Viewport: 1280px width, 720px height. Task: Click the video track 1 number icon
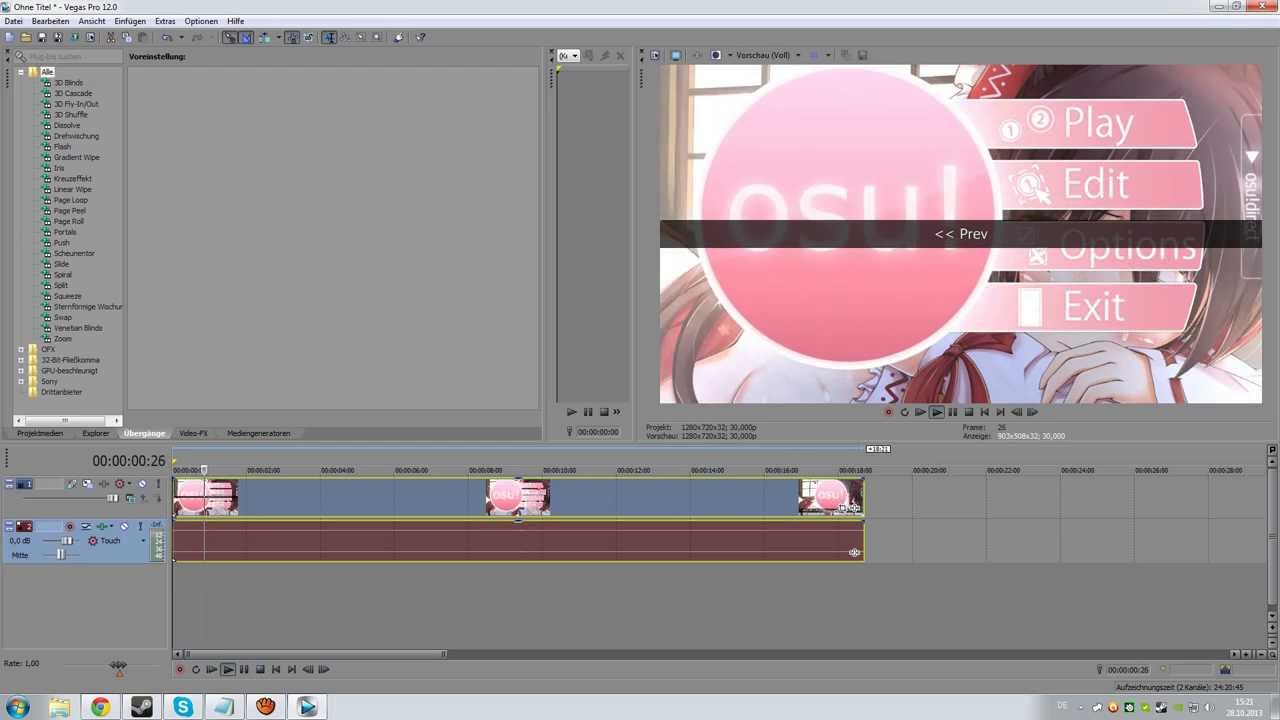[x=24, y=484]
